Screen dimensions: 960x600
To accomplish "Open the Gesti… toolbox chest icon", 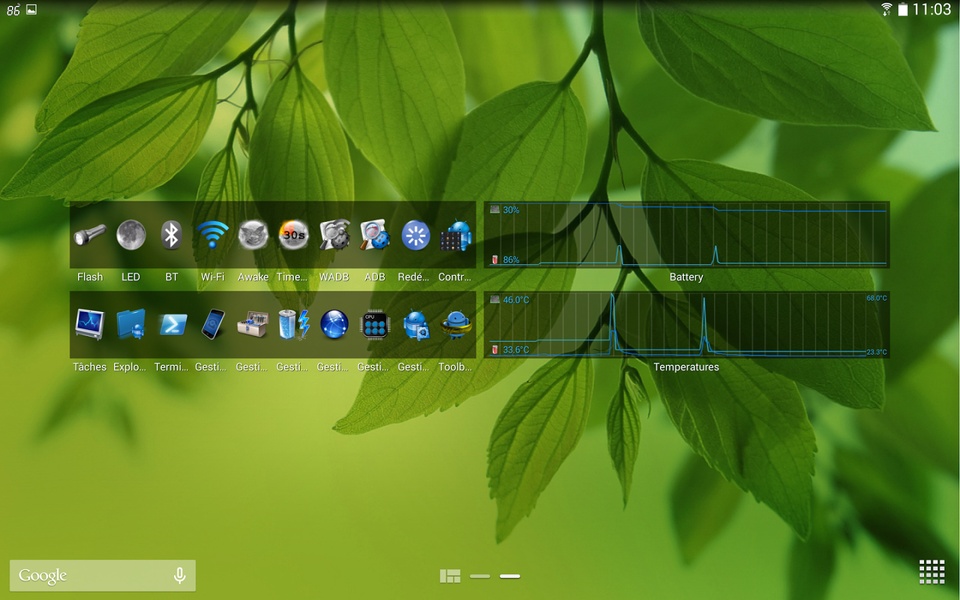I will click(253, 324).
